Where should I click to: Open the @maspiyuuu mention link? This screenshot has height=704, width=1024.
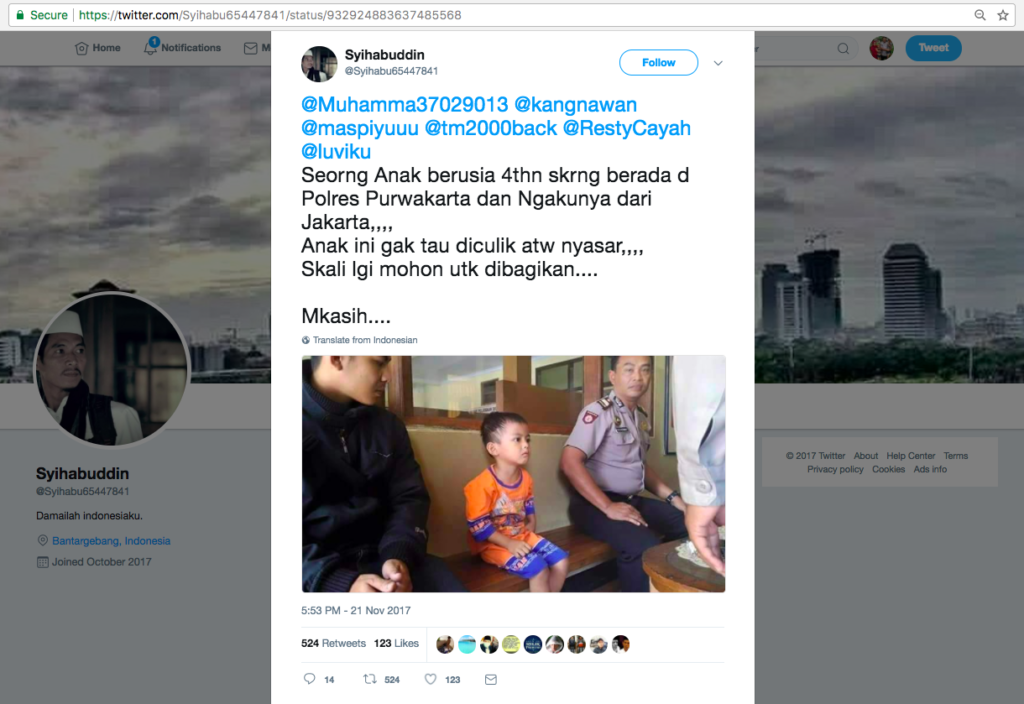360,128
